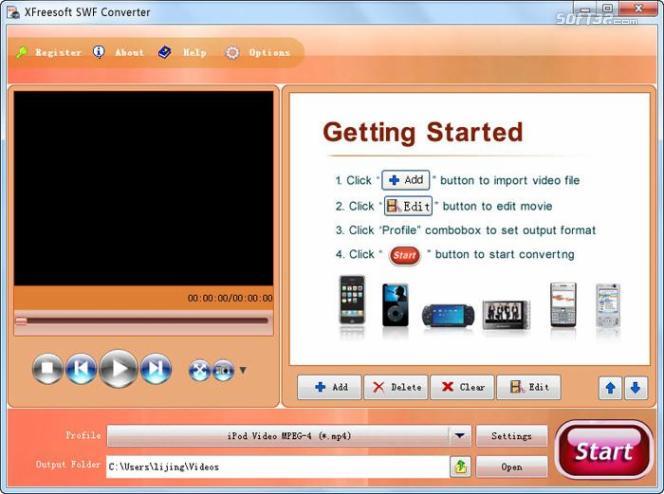664x494 pixels.
Task: Click the book icon beside Help
Action: click(x=164, y=52)
